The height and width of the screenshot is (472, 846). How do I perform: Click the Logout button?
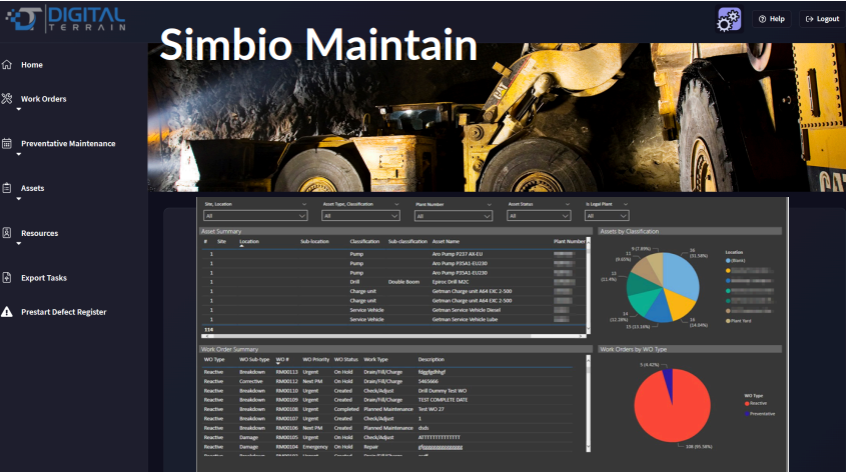click(x=822, y=19)
